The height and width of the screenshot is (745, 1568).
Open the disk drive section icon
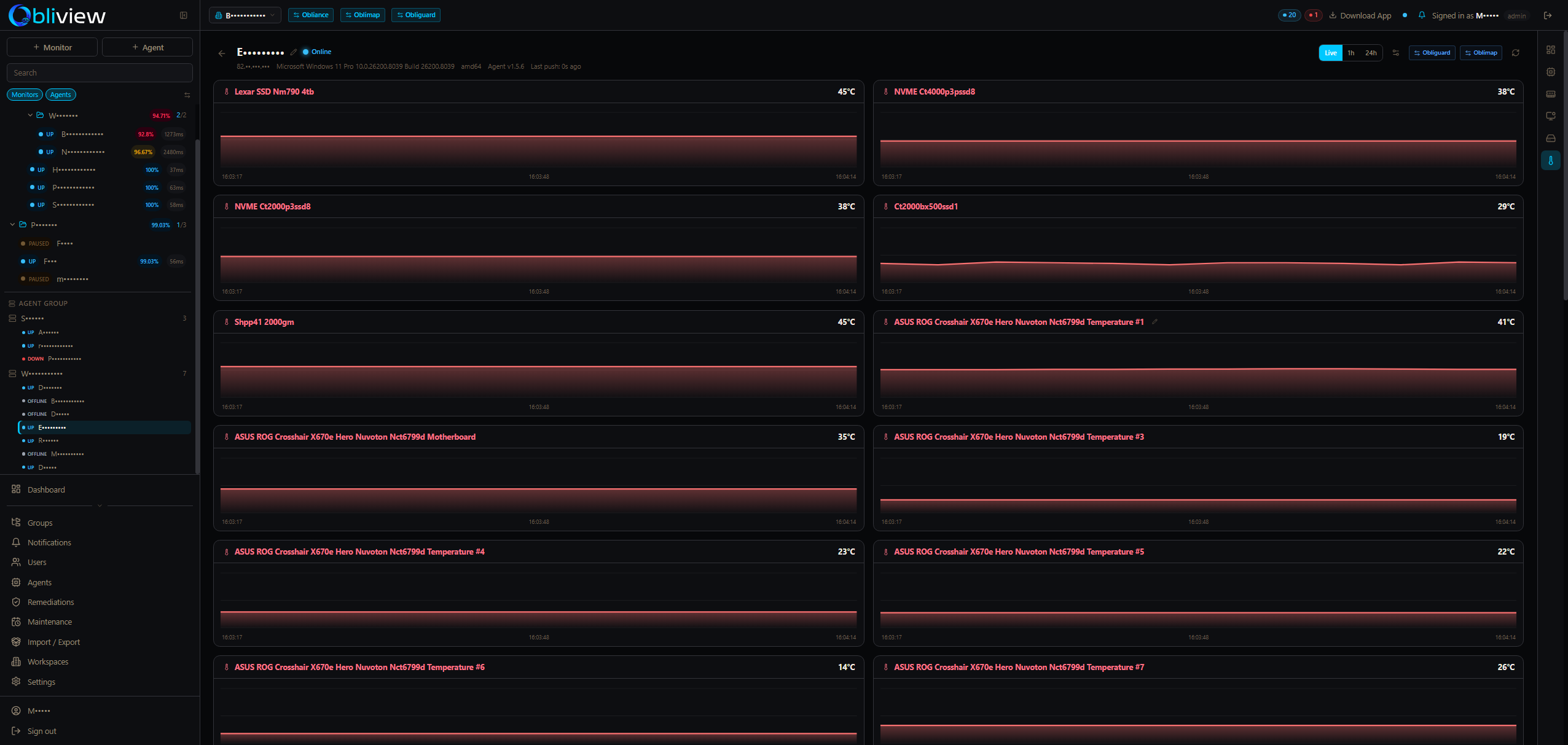[x=1551, y=138]
